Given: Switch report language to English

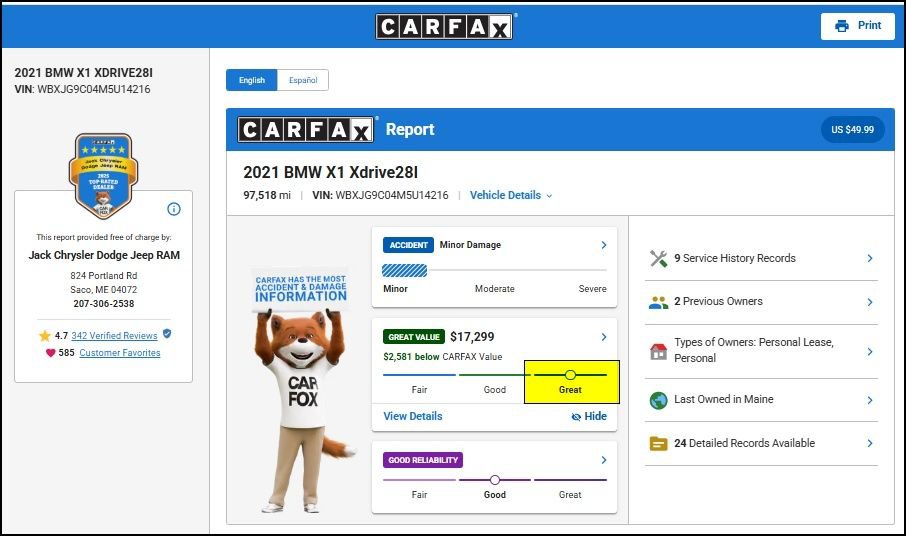Looking at the screenshot, I should [x=252, y=80].
